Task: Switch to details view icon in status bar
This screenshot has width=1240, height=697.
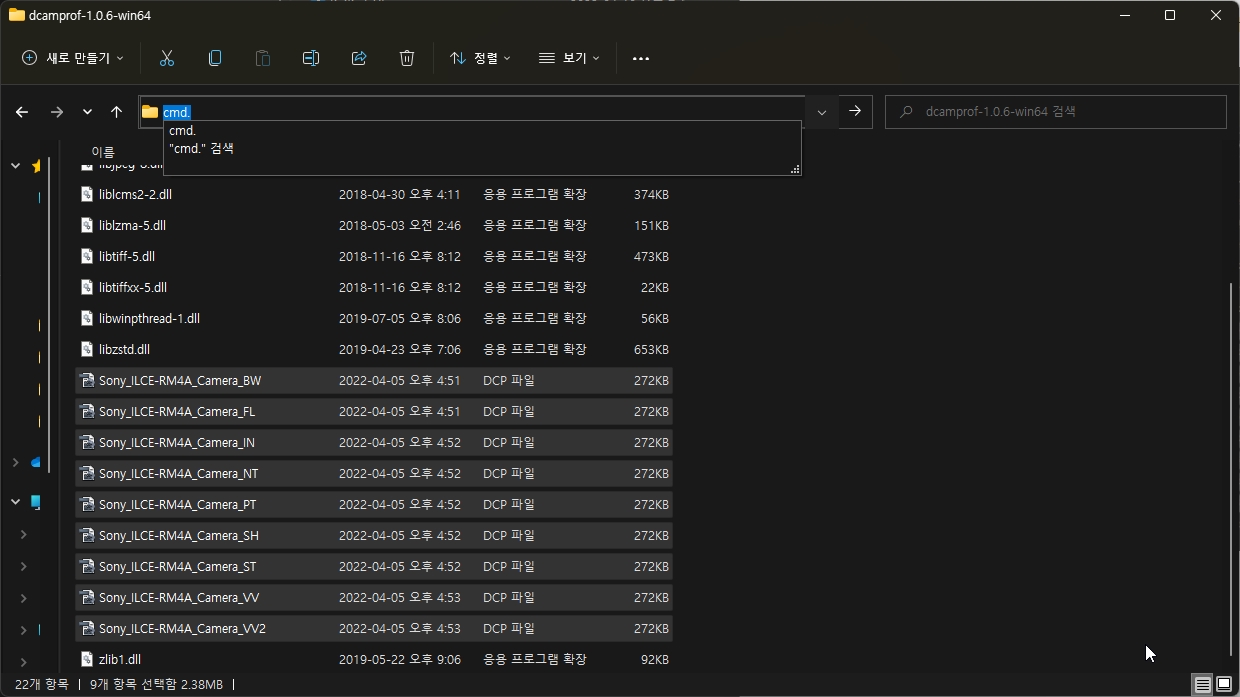Action: [1203, 685]
